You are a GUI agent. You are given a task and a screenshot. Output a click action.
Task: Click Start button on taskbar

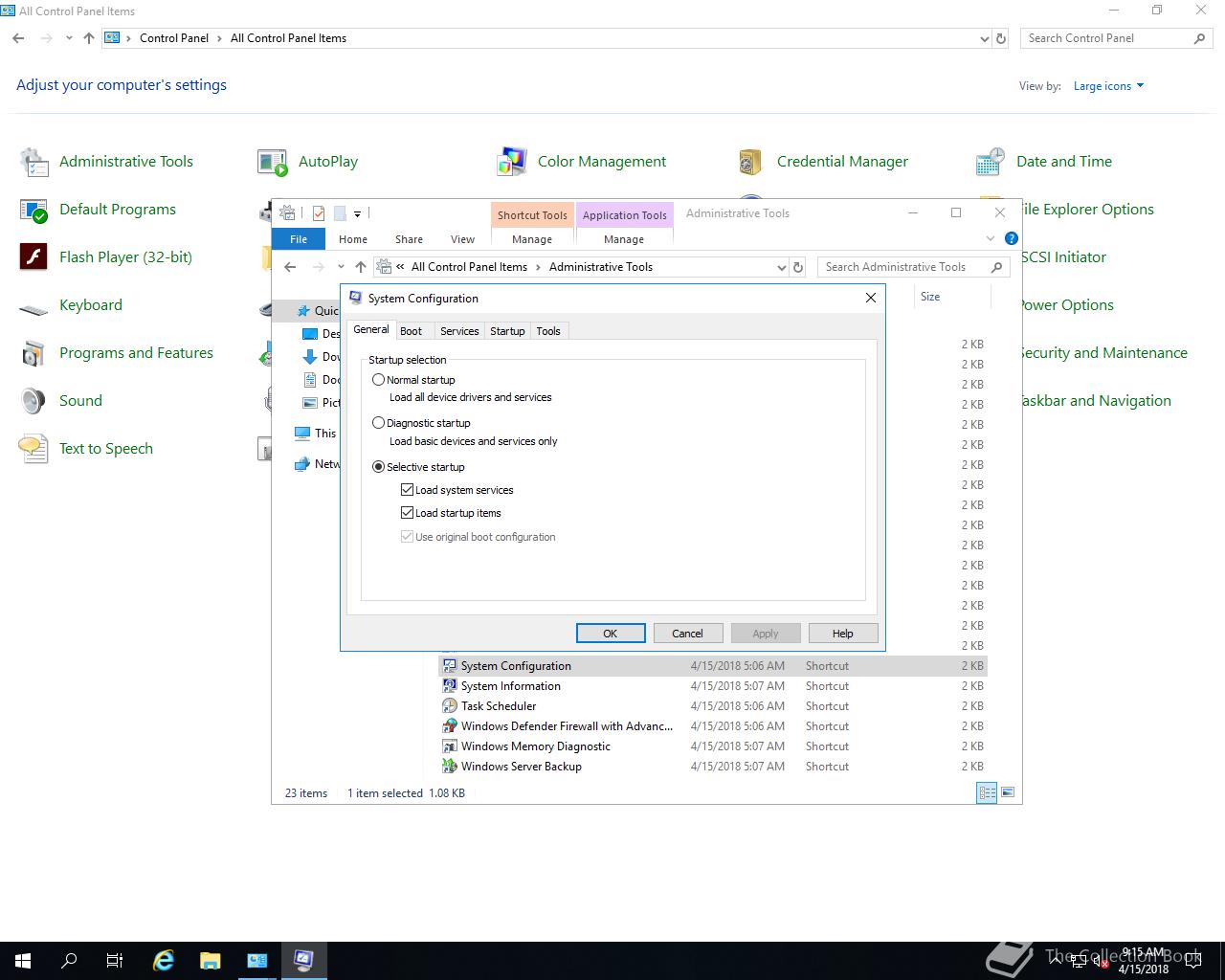point(23,960)
